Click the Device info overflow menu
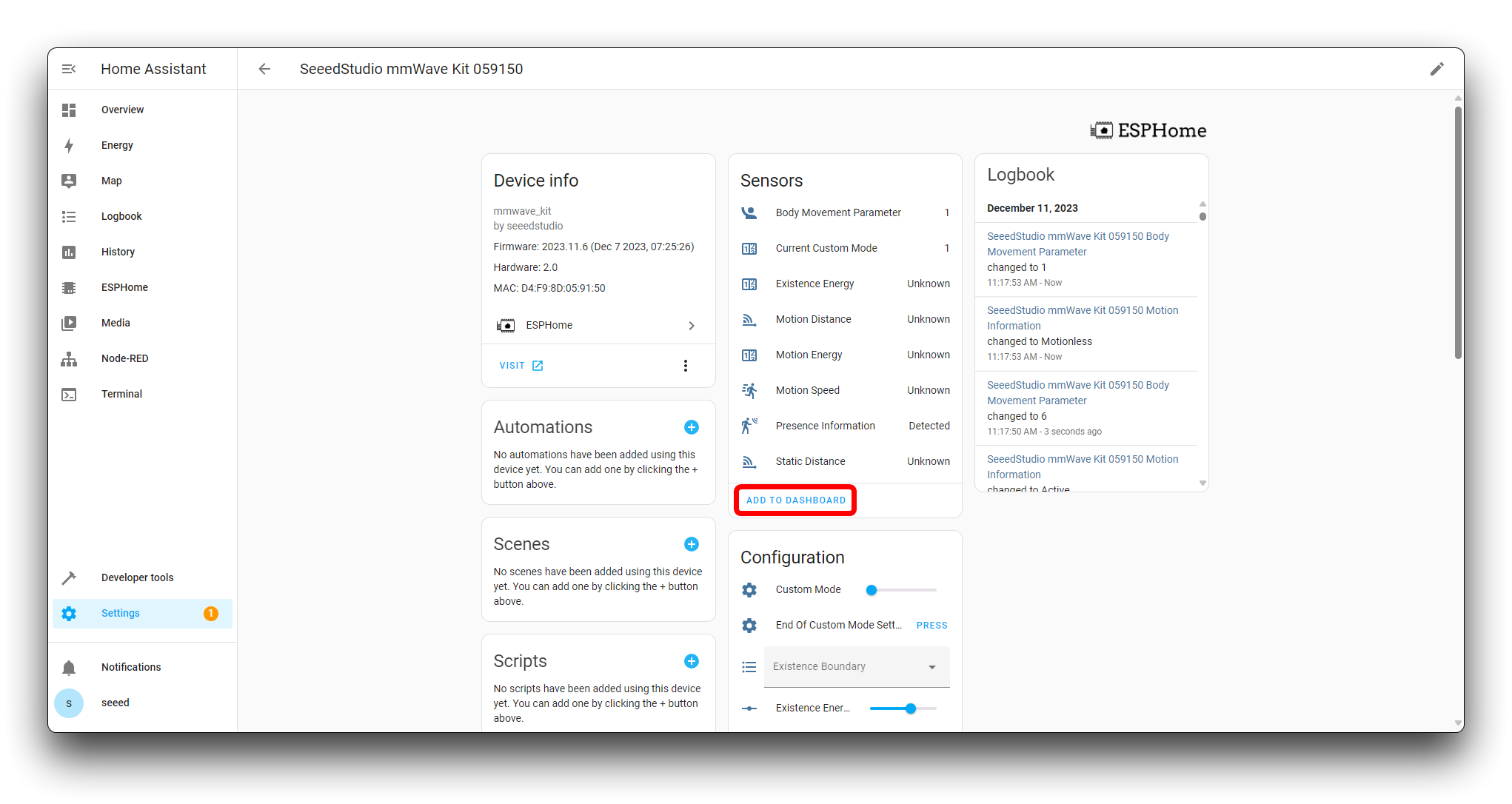This screenshot has width=1512, height=804. [685, 365]
